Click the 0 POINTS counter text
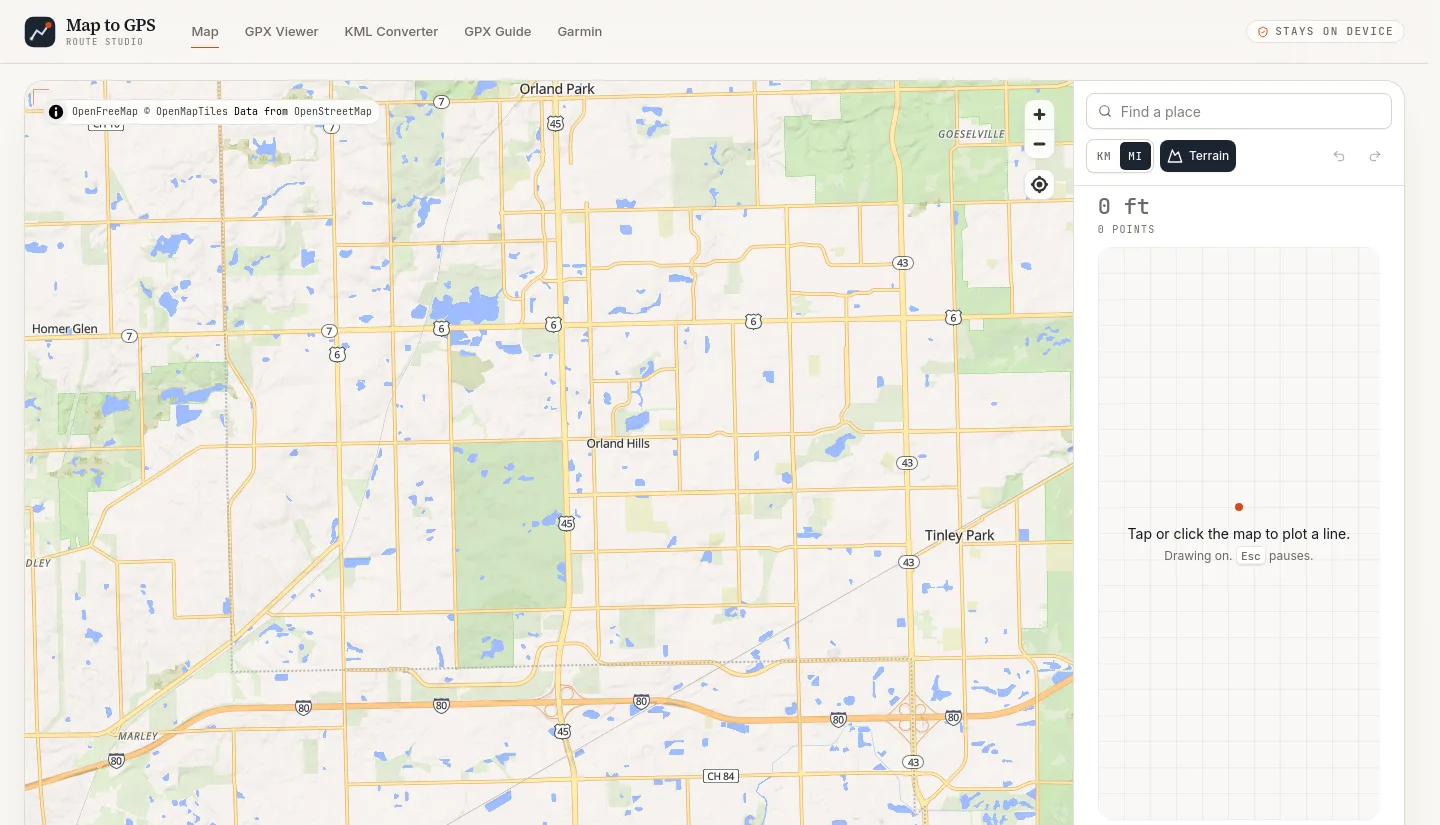Viewport: 1440px width, 825px height. coord(1126,229)
